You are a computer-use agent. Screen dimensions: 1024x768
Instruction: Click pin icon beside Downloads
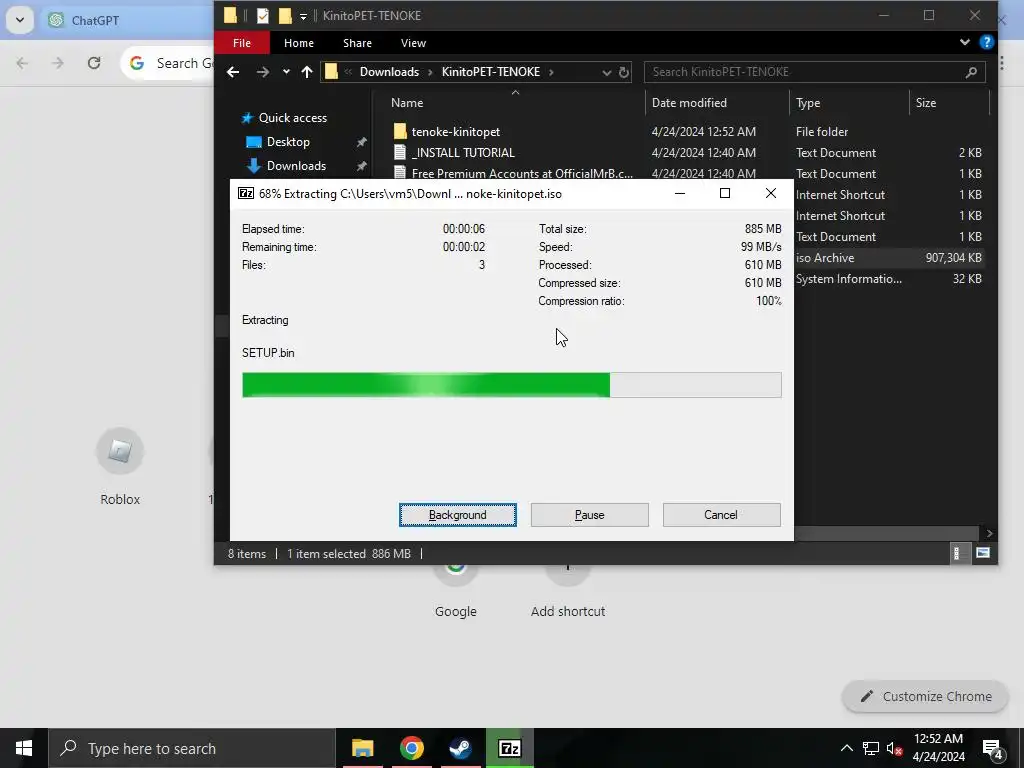tap(361, 166)
